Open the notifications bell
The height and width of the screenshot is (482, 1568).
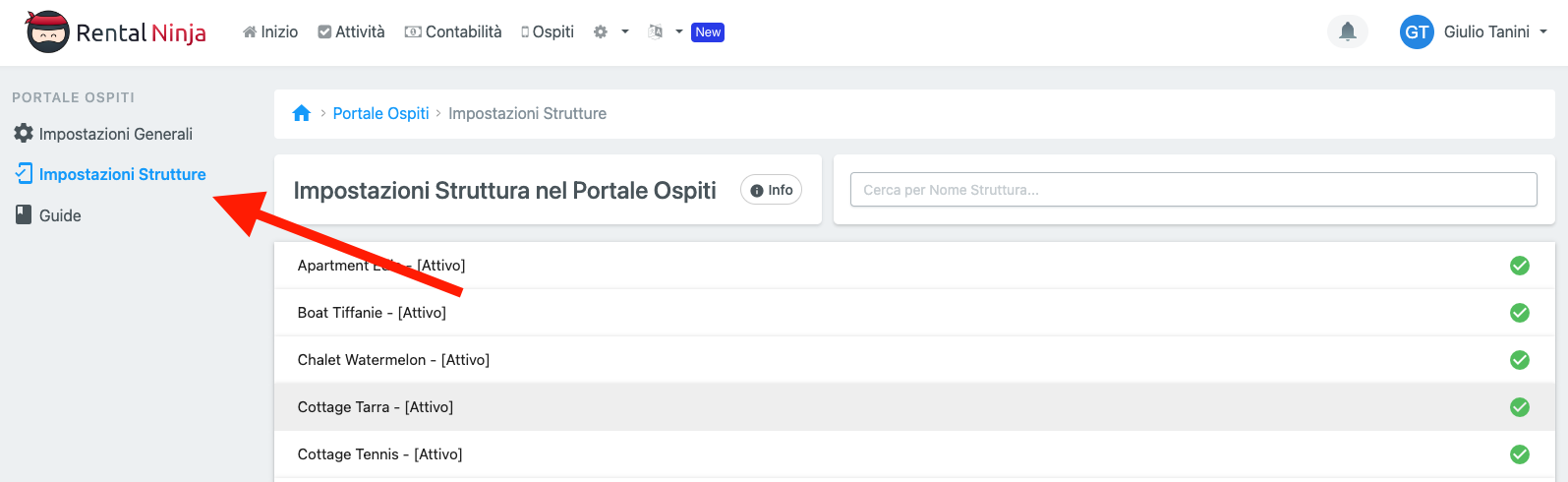(1347, 31)
